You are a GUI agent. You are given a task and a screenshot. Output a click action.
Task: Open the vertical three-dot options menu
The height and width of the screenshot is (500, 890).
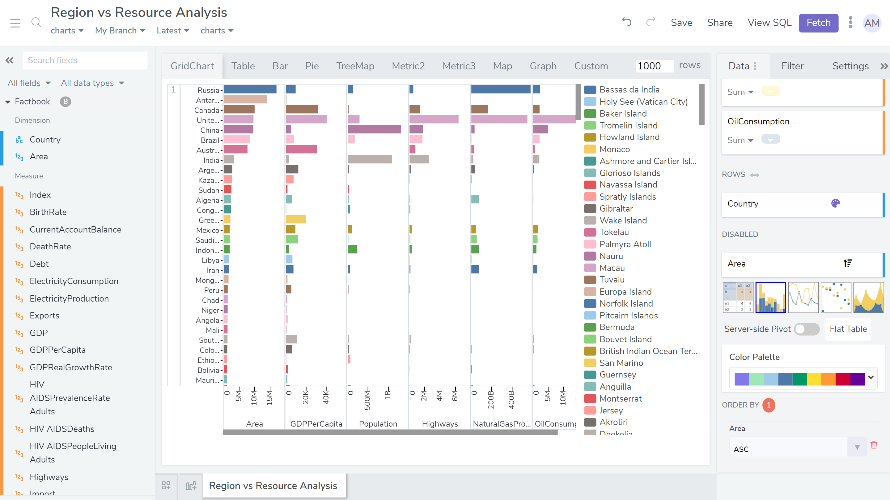pos(851,22)
